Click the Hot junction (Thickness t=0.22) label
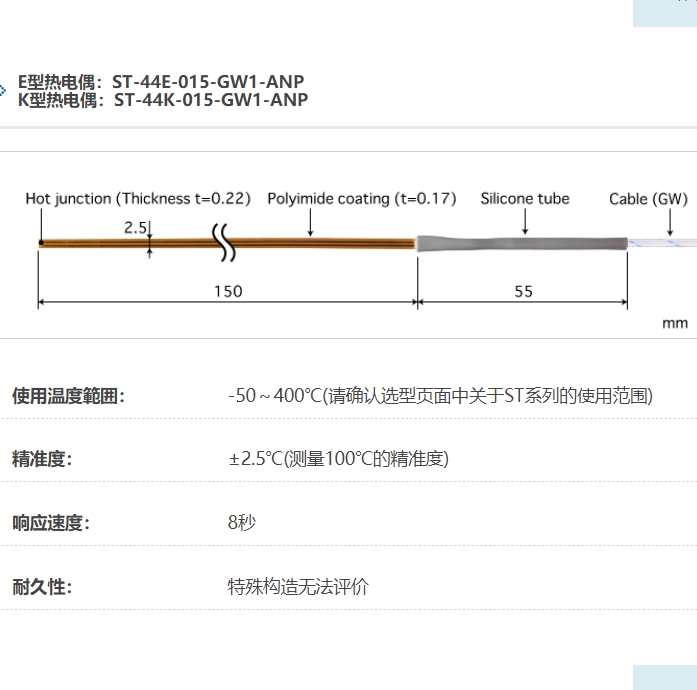Screen dimensions: 697x690 [x=138, y=199]
